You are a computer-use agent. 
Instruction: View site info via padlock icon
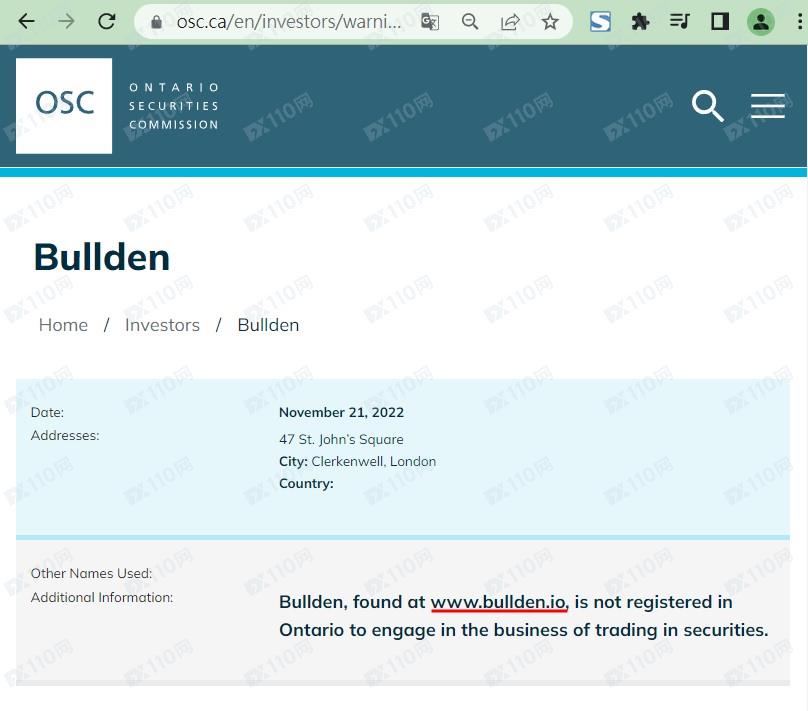155,22
